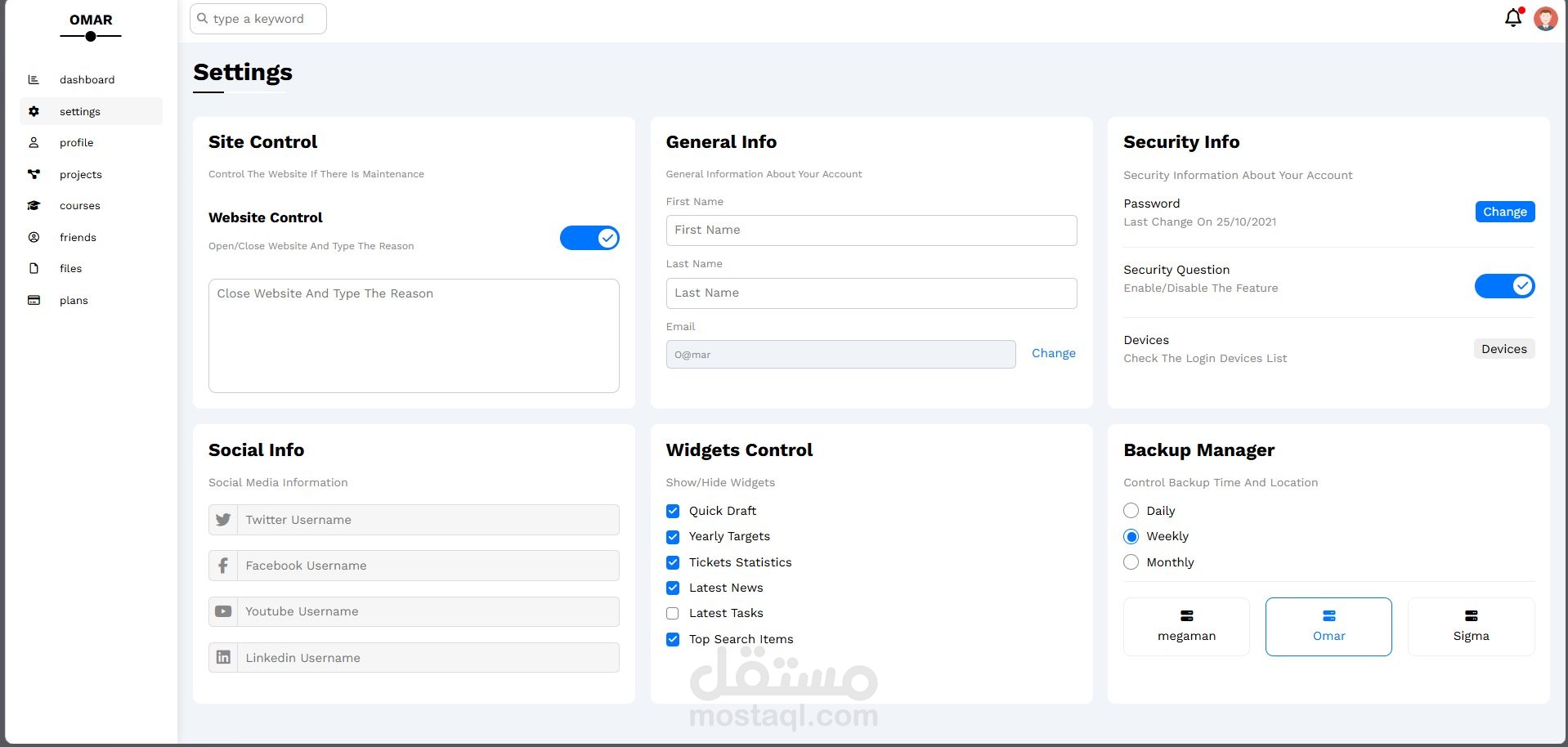Focus the type a keyword search field

(x=258, y=19)
